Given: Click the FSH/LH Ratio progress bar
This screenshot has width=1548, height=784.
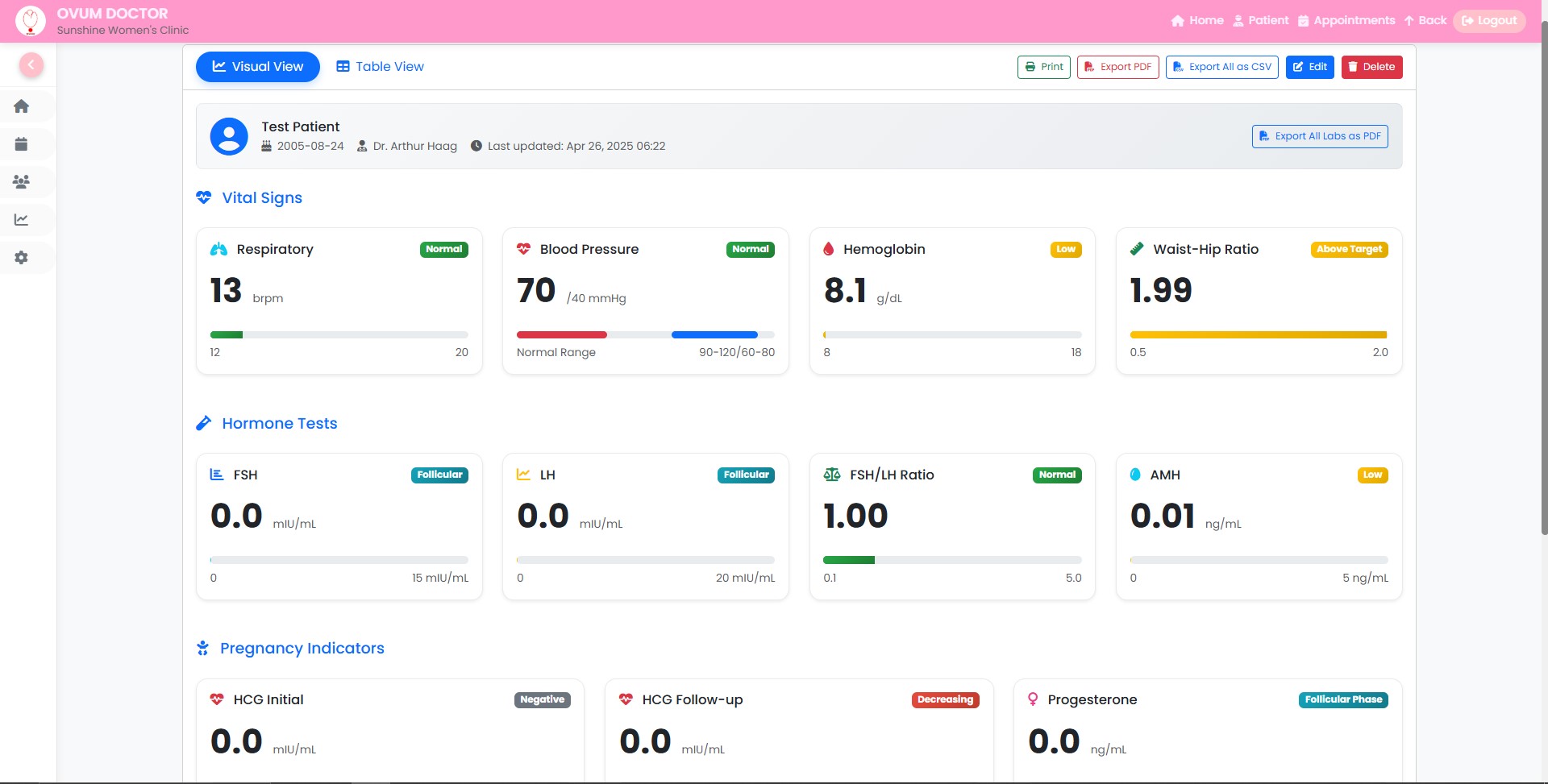Looking at the screenshot, I should (951, 559).
